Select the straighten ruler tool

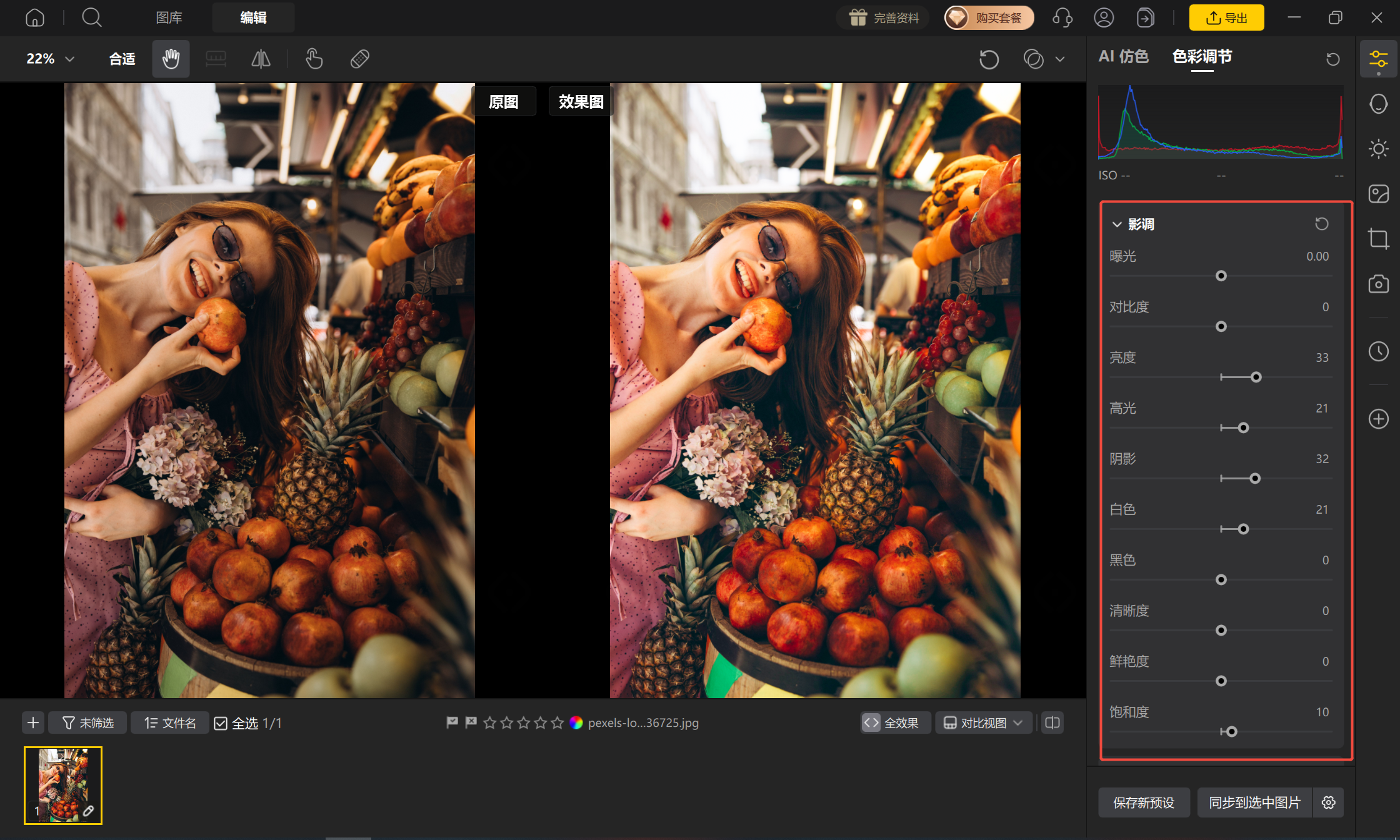pos(216,59)
